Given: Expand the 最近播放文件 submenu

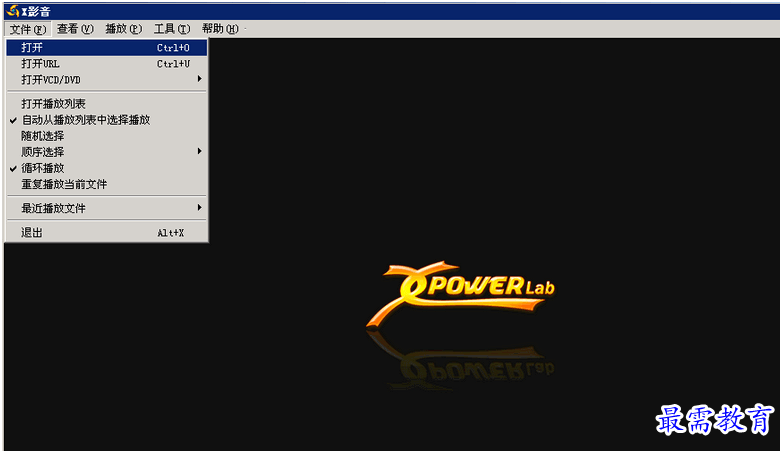Looking at the screenshot, I should (x=106, y=208).
